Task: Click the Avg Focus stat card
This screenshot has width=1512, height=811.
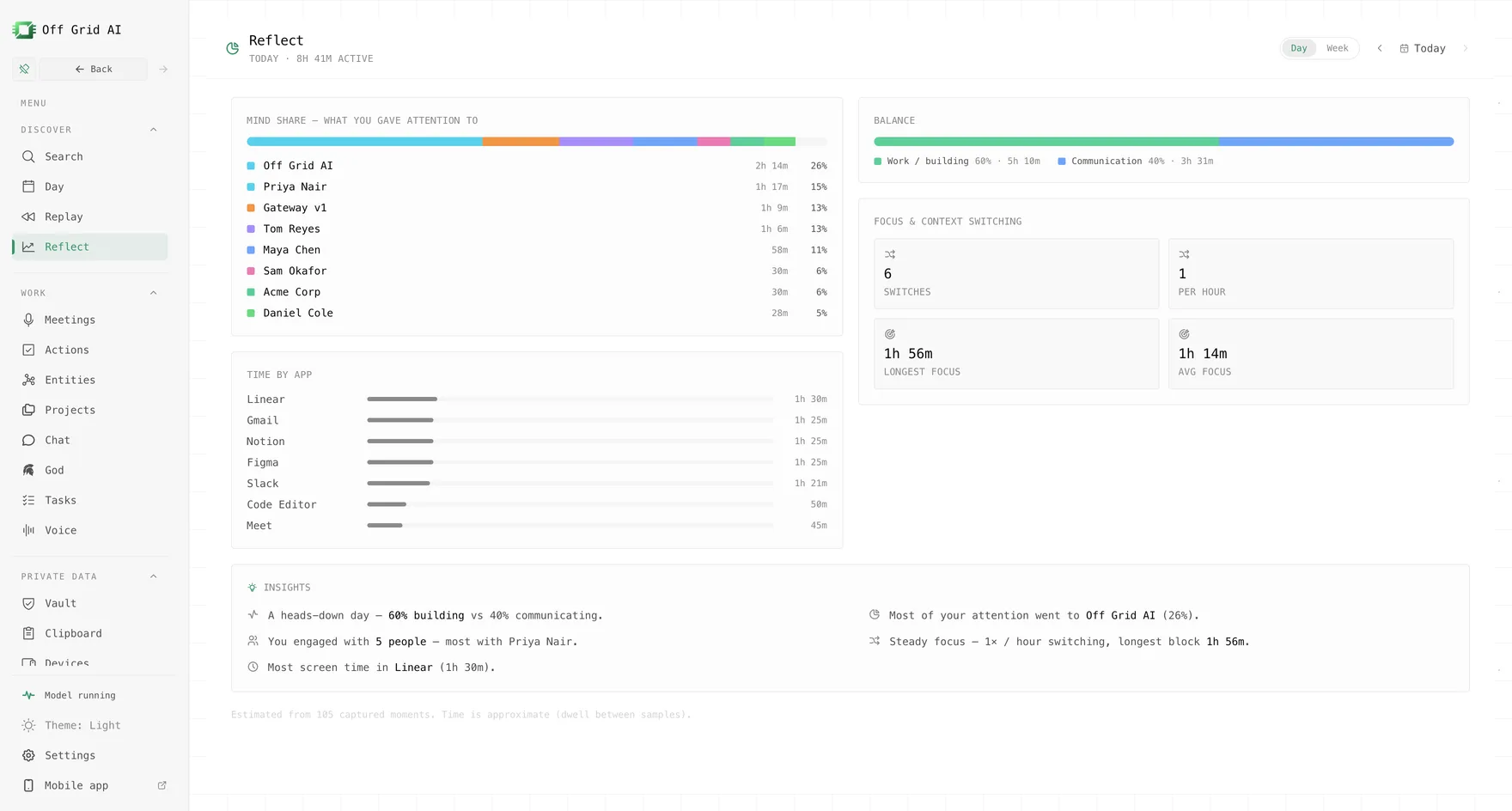Action: click(x=1311, y=354)
